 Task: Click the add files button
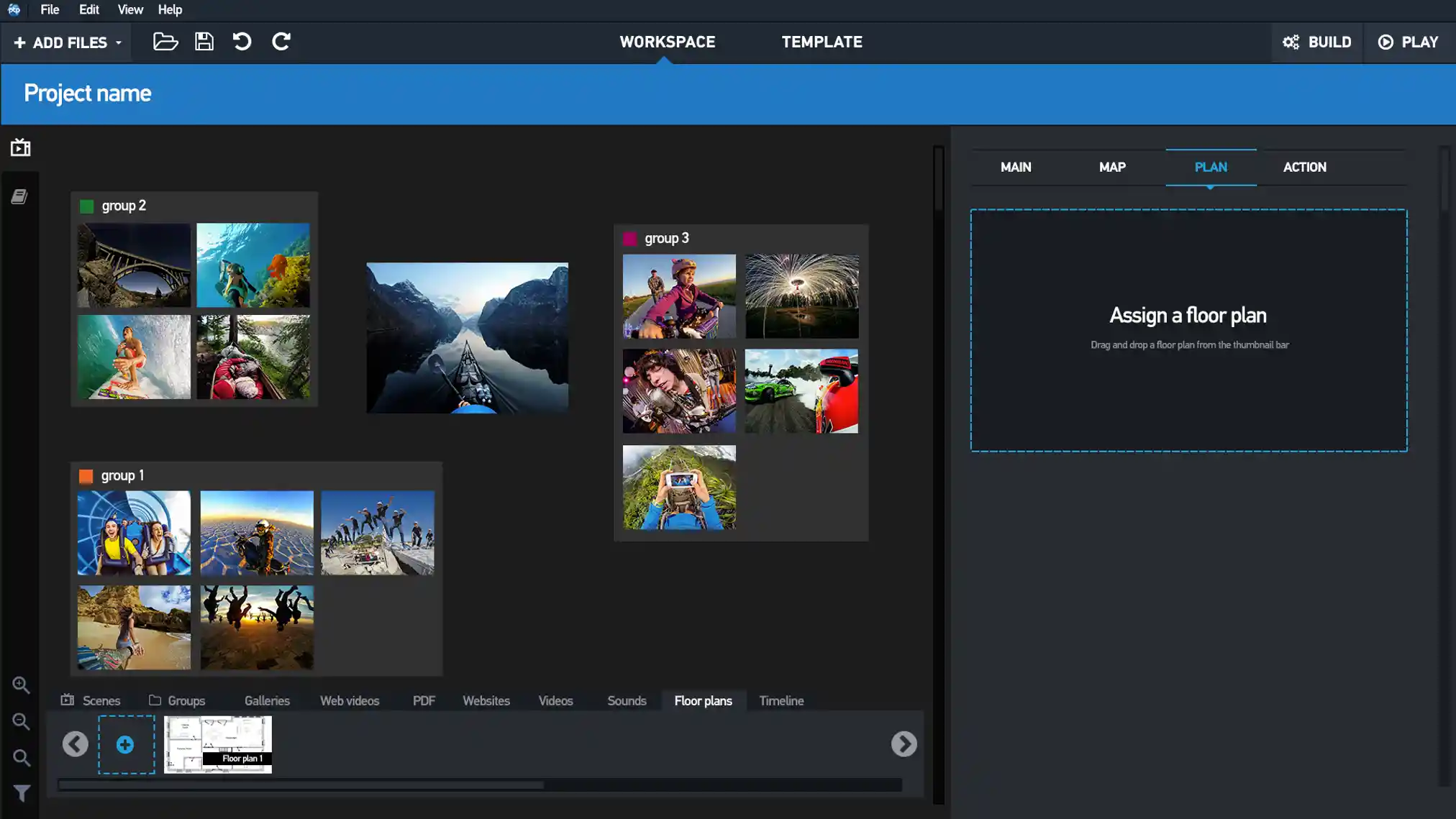tap(65, 42)
